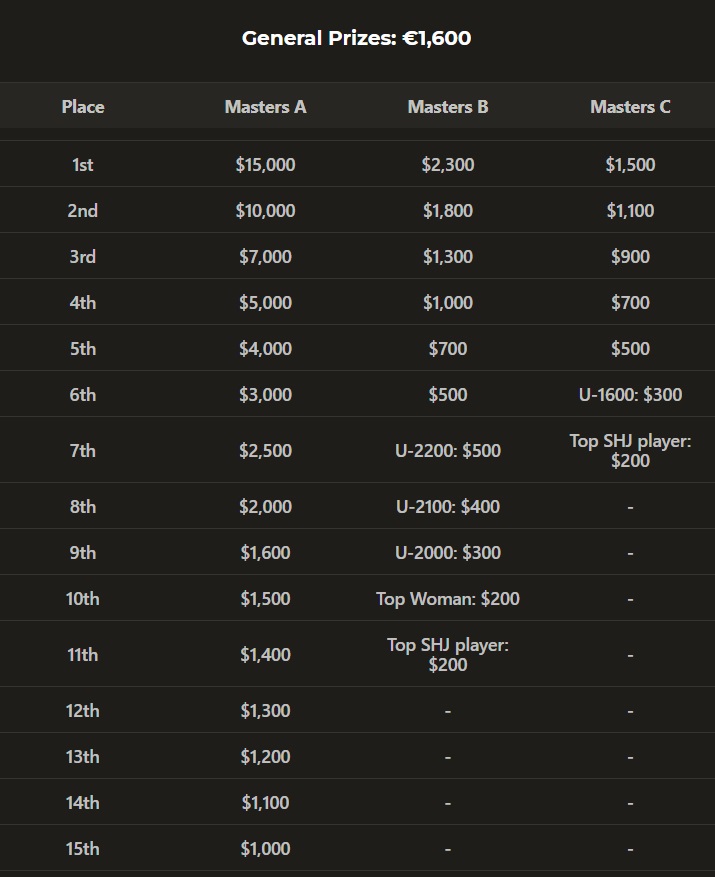Click the Masters B column header
Screen dimensions: 715x877
tap(448, 107)
